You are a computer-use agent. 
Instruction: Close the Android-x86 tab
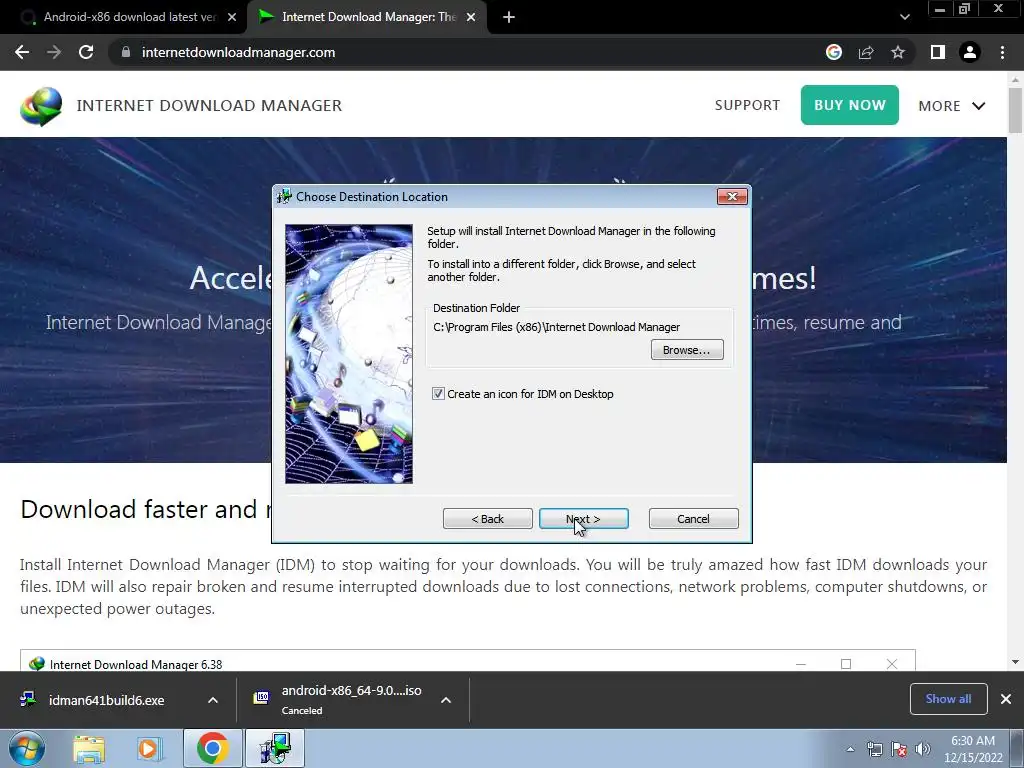point(232,17)
